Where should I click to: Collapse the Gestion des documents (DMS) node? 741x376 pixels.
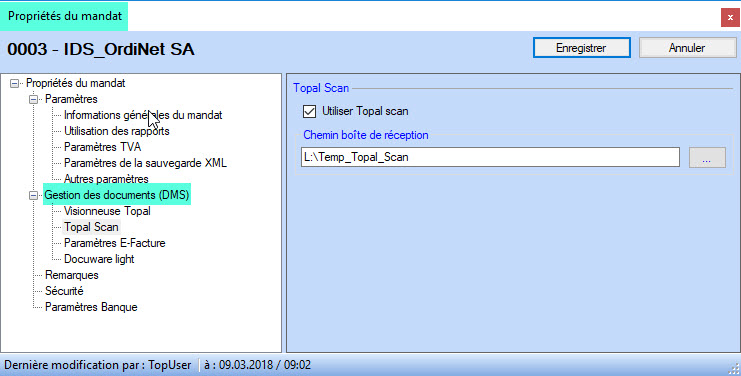(x=34, y=195)
